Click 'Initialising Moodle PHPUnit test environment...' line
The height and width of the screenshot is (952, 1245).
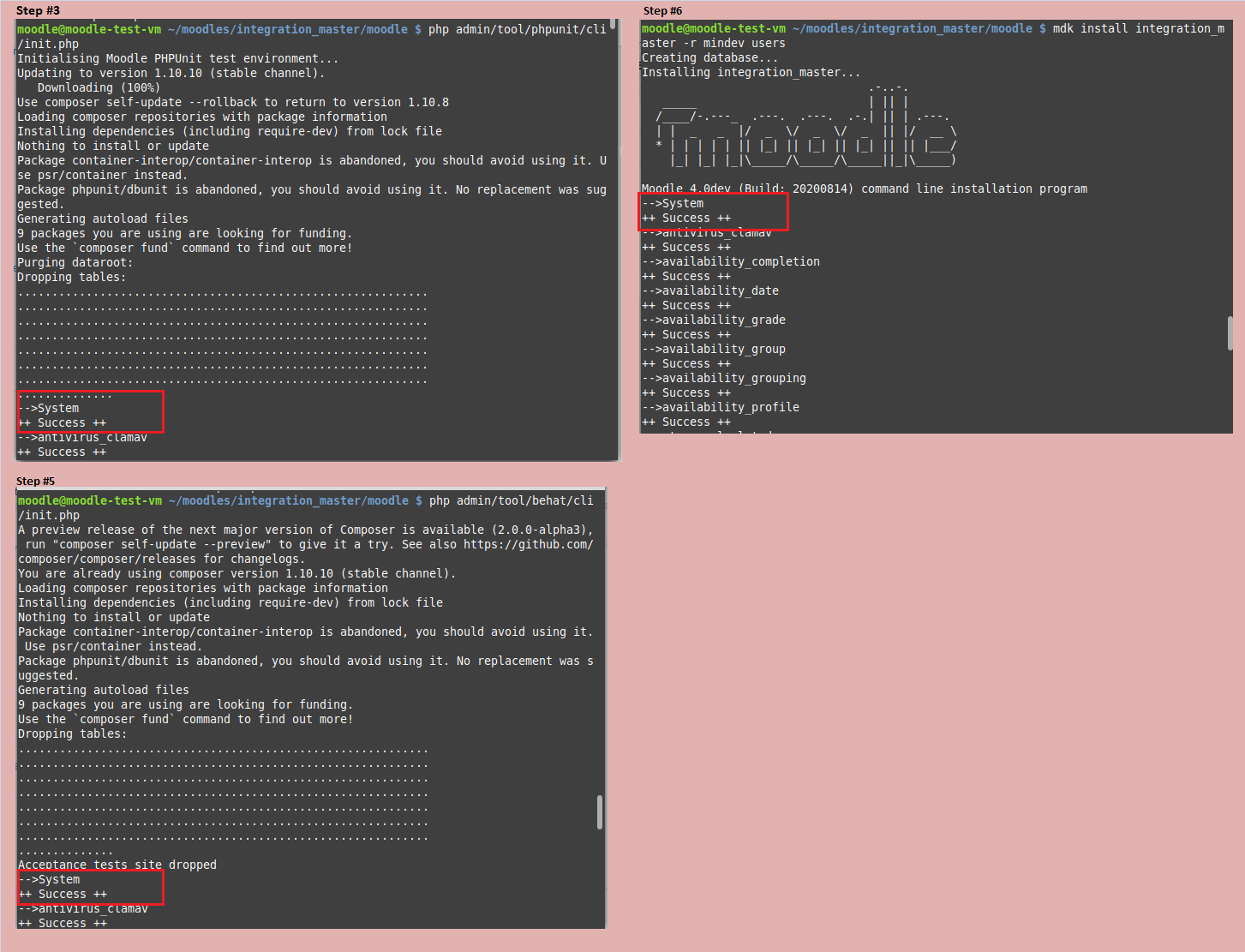[x=178, y=58]
